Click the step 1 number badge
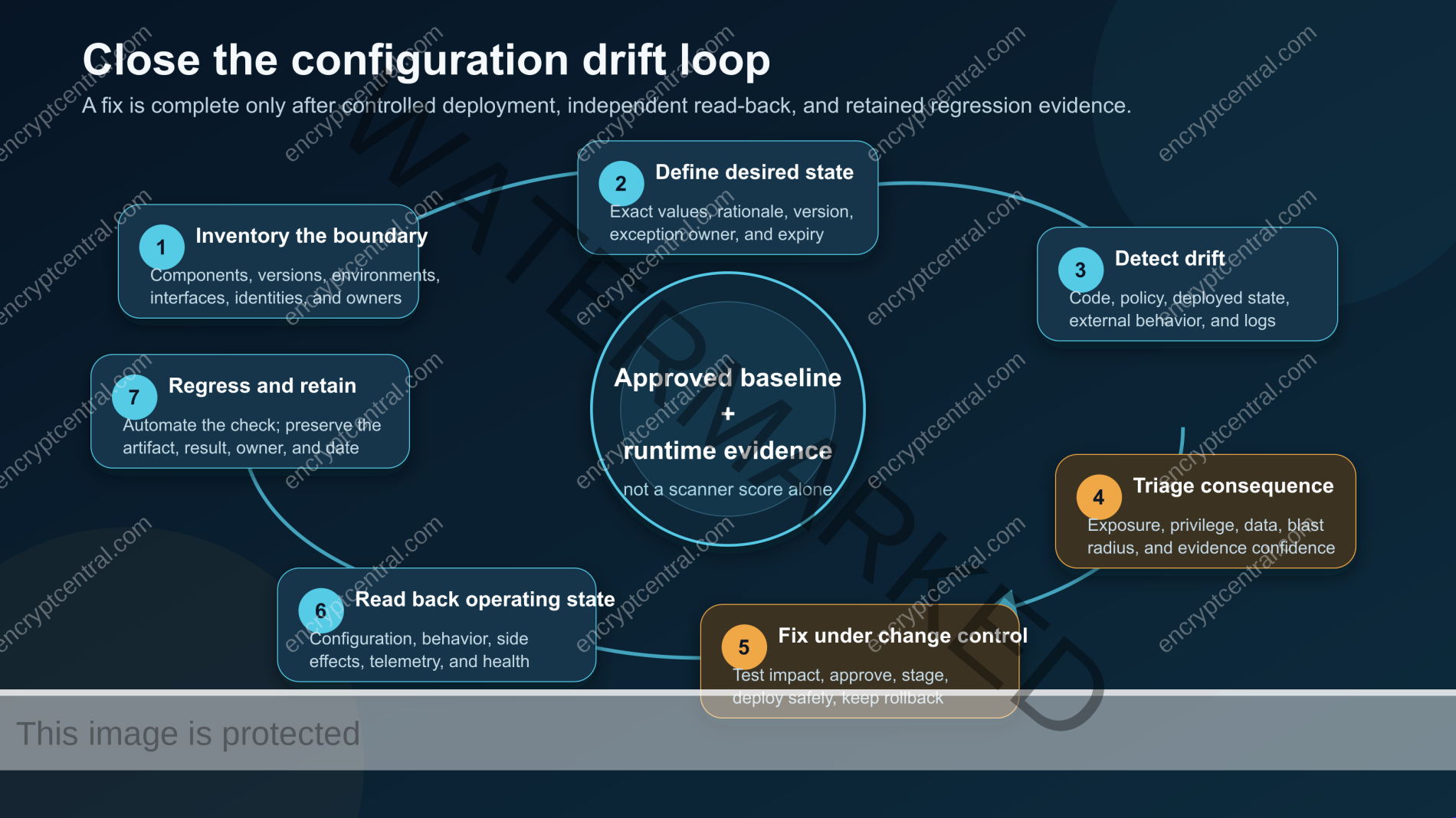The image size is (1456, 818). coord(162,247)
